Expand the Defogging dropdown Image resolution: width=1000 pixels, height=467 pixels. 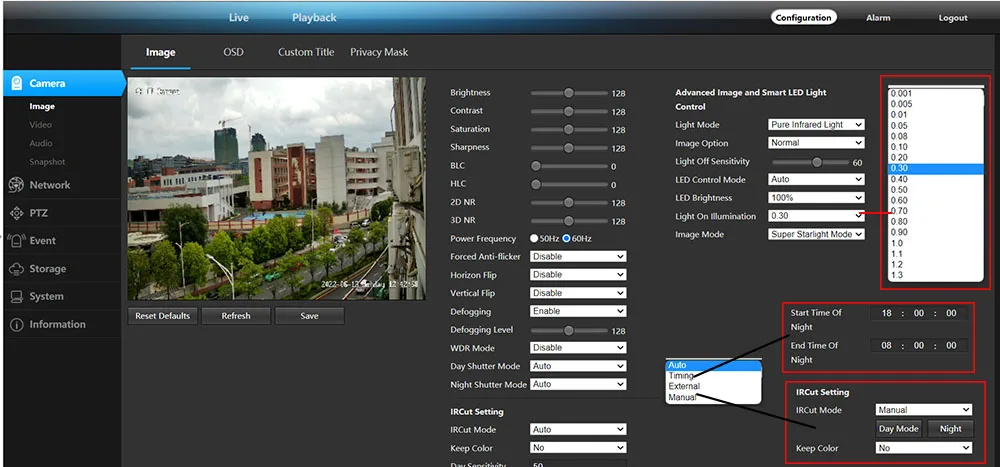tap(578, 311)
